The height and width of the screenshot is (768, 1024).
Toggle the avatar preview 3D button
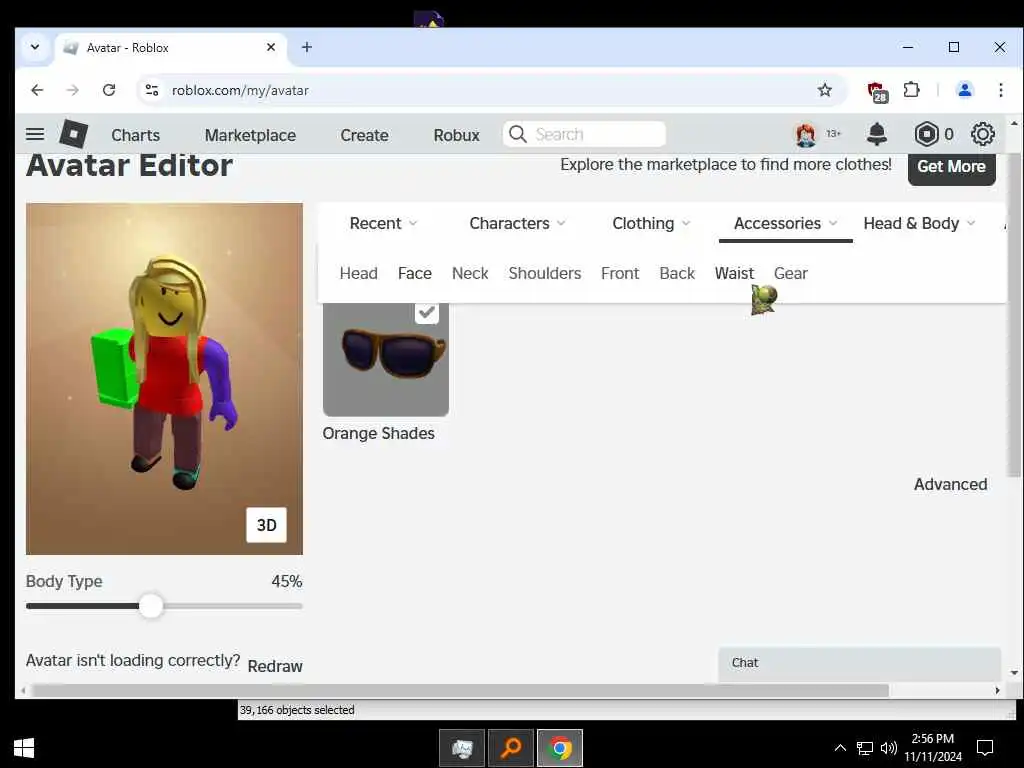(266, 525)
